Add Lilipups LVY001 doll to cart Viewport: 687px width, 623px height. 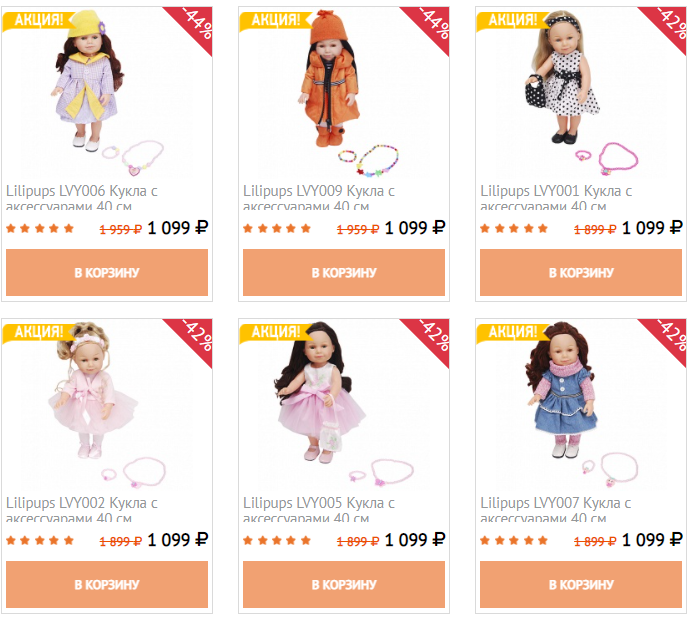click(x=581, y=273)
